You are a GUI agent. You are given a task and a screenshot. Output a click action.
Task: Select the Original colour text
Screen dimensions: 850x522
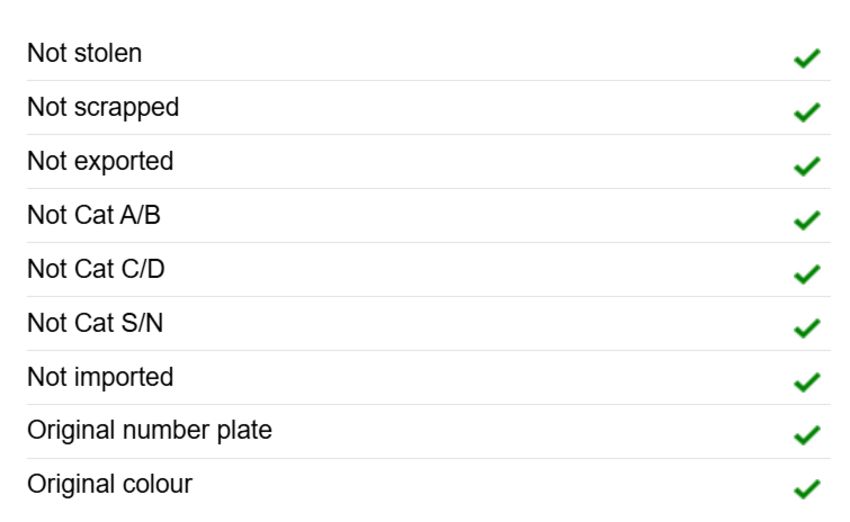(110, 485)
